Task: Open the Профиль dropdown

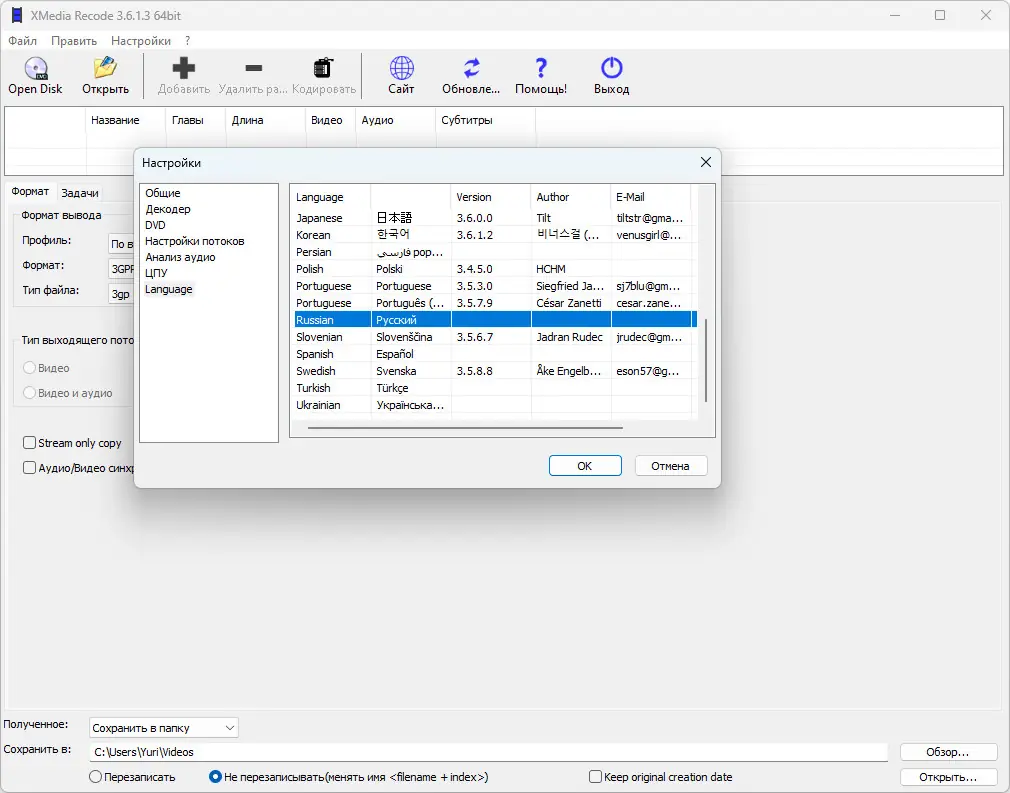Action: (x=121, y=244)
